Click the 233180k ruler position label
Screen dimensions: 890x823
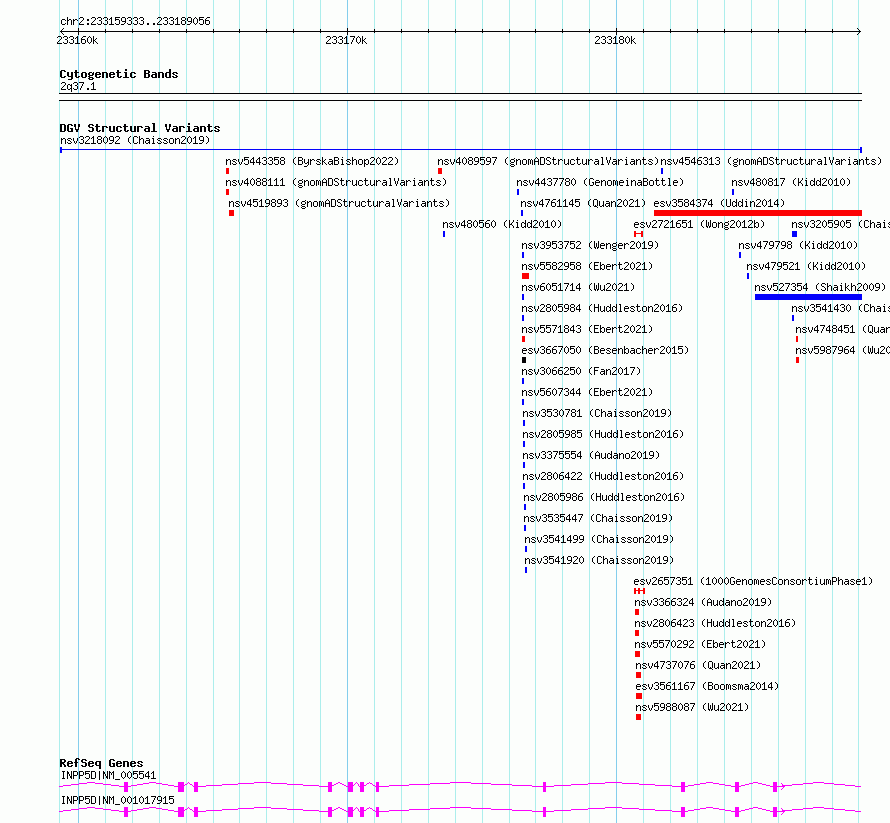tap(615, 40)
